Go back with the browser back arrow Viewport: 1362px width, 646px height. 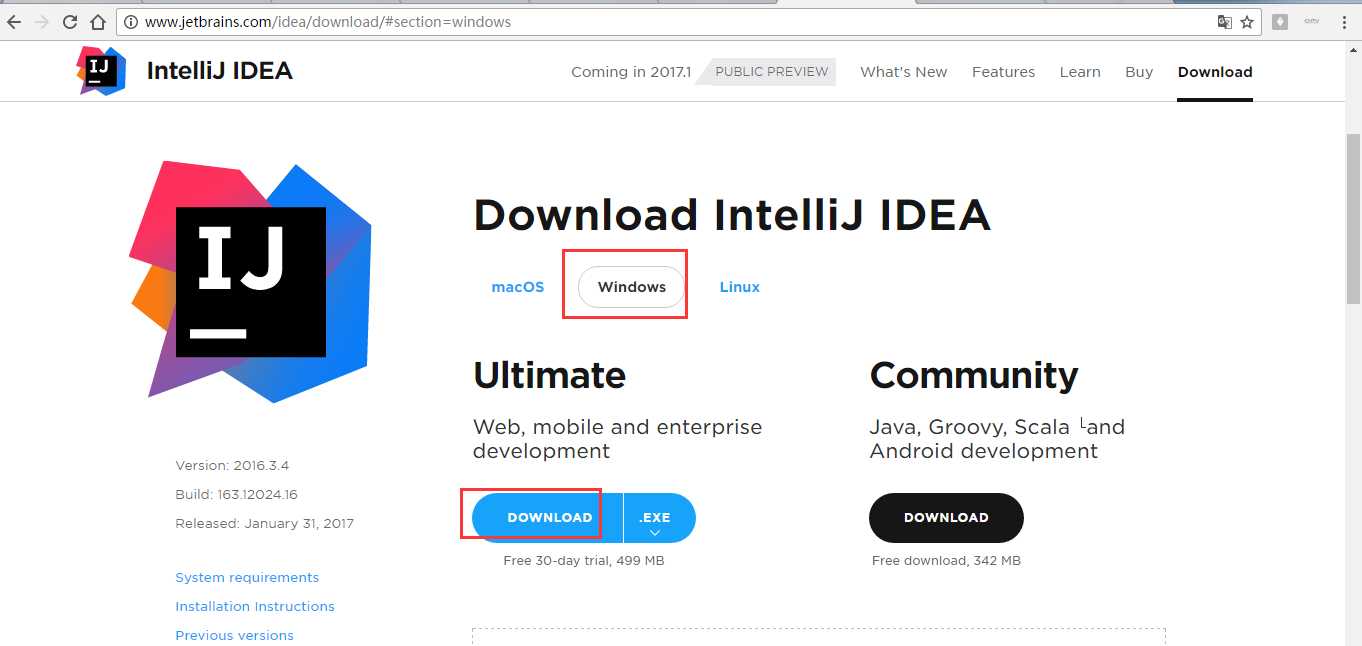coord(14,22)
